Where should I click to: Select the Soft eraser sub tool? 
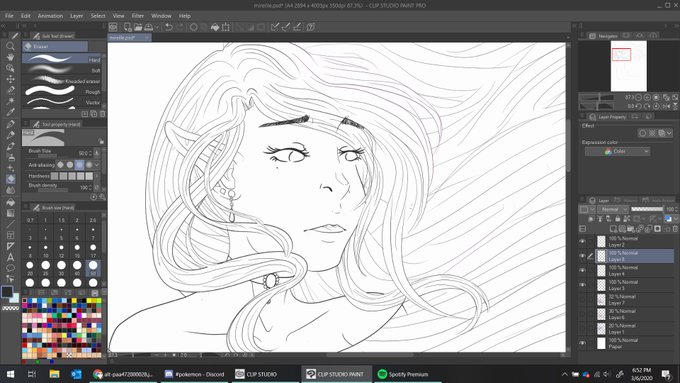click(x=61, y=69)
